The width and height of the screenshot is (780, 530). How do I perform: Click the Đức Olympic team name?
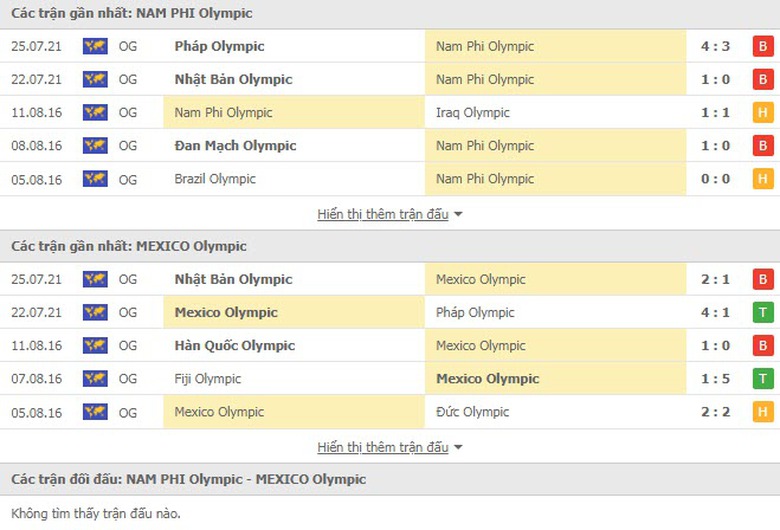click(x=473, y=412)
